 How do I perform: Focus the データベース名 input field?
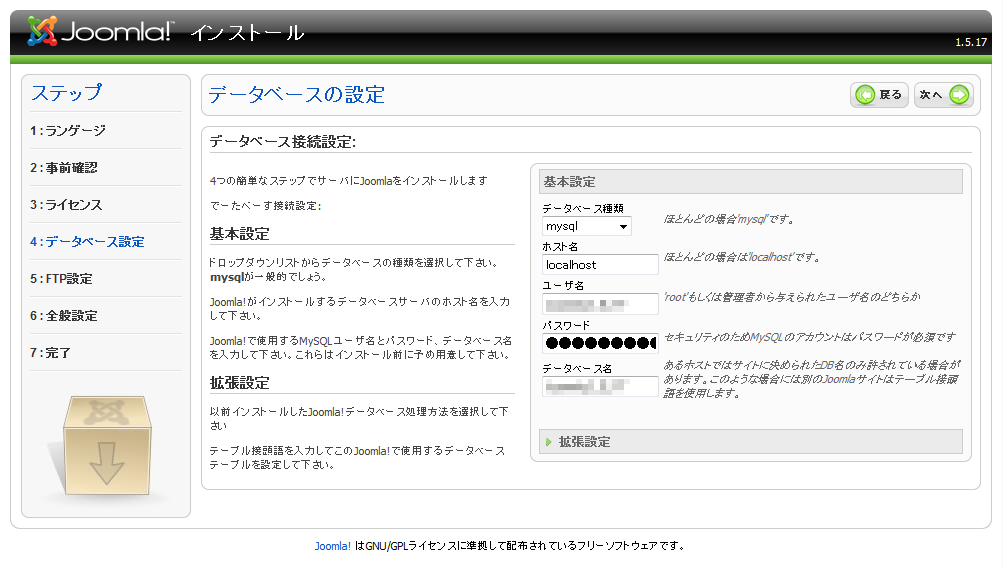point(600,386)
